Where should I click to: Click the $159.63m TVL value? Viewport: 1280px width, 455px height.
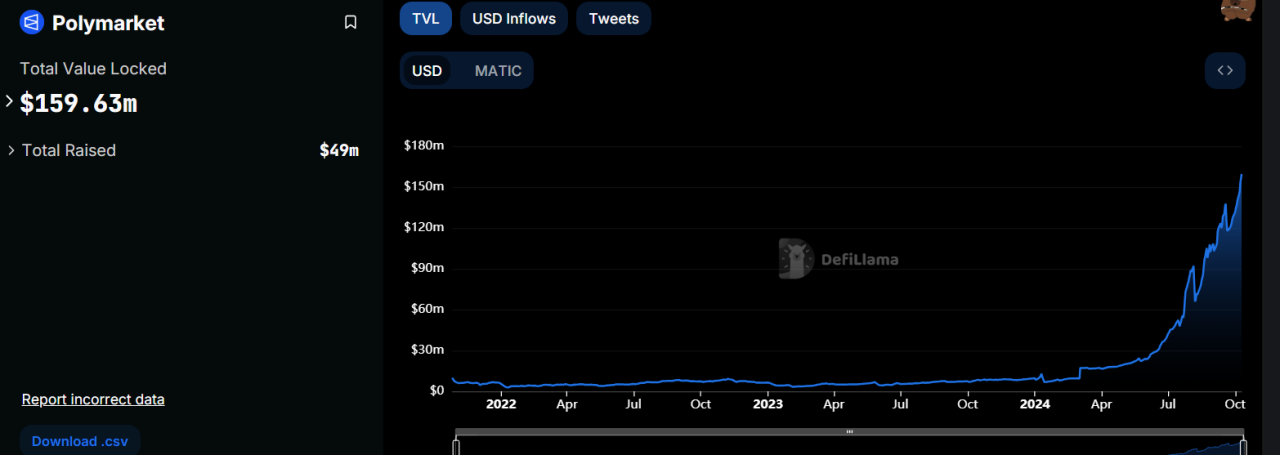coord(78,103)
